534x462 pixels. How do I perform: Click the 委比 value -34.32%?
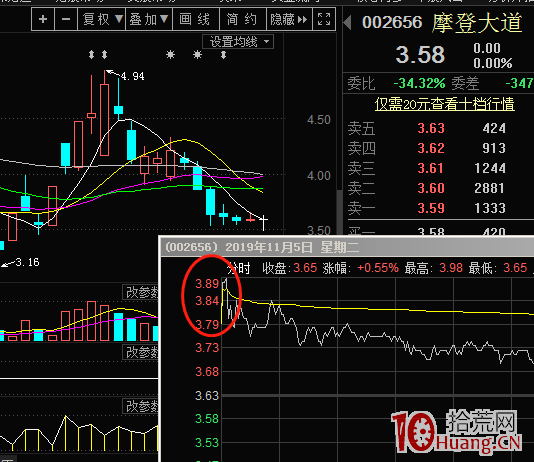pyautogui.click(x=419, y=83)
